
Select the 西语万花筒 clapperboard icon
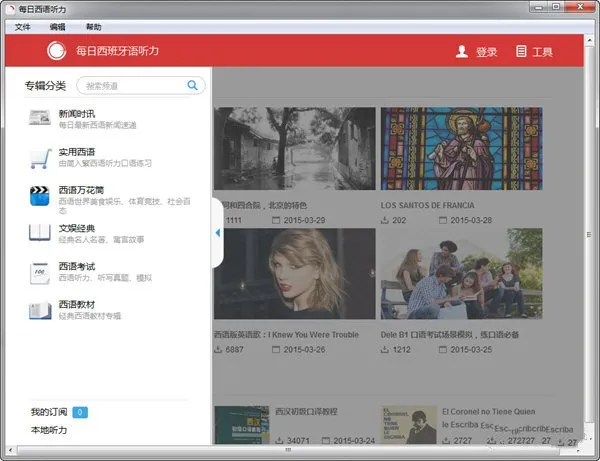coord(40,195)
